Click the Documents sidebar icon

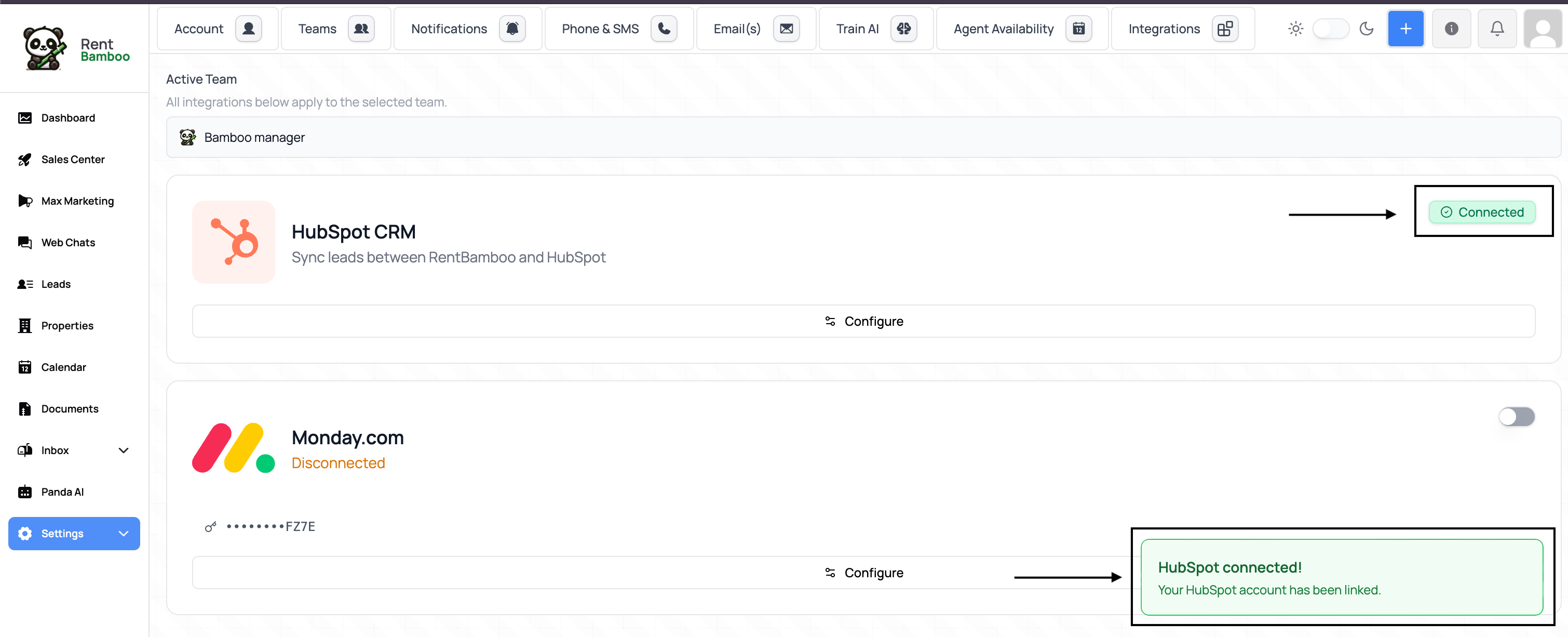(x=25, y=408)
